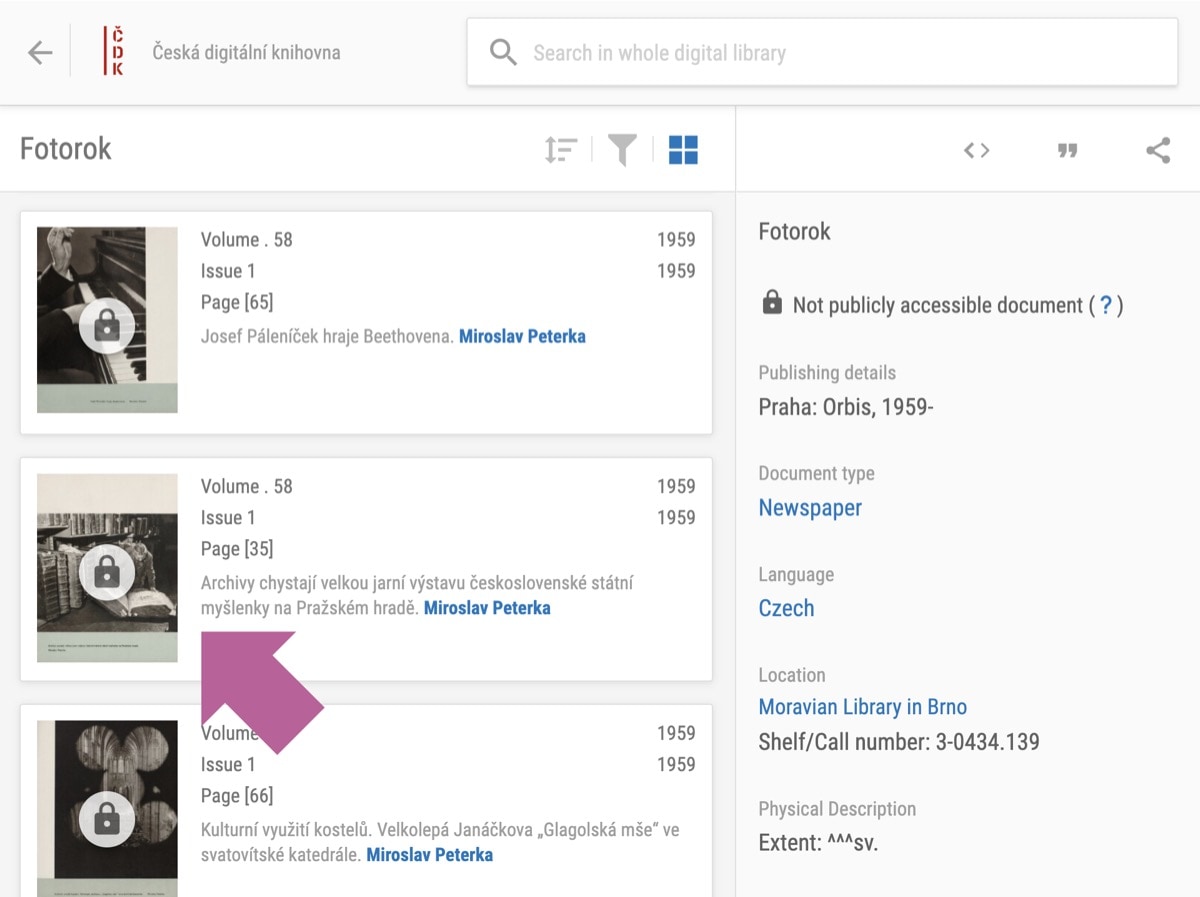Open the sort order icon
The image size is (1200, 897).
click(x=560, y=150)
